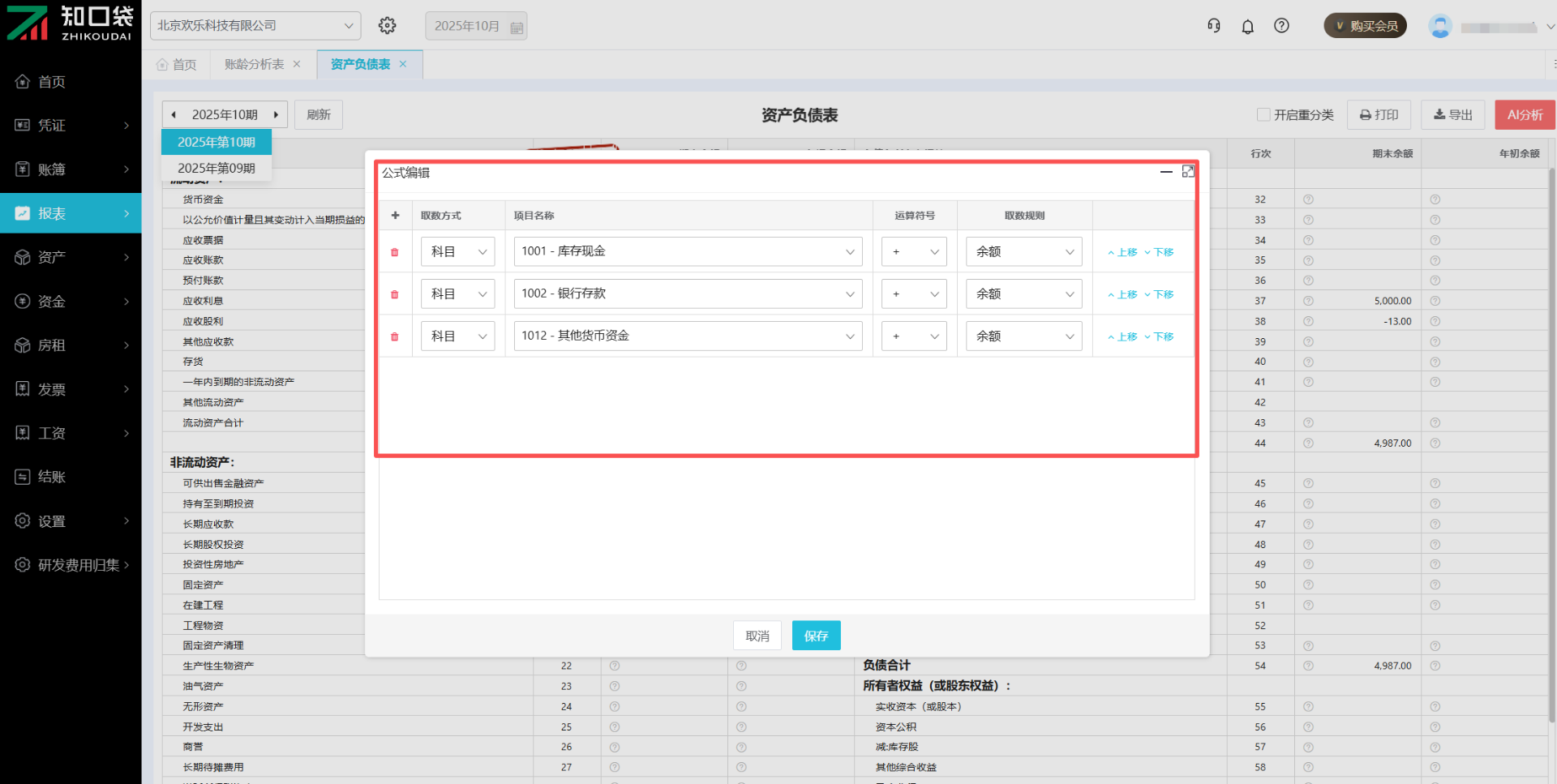Viewport: 1557px width, 784px height.
Task: Open the 北京欢乐科技有限公司 company dropdown
Action: point(255,26)
